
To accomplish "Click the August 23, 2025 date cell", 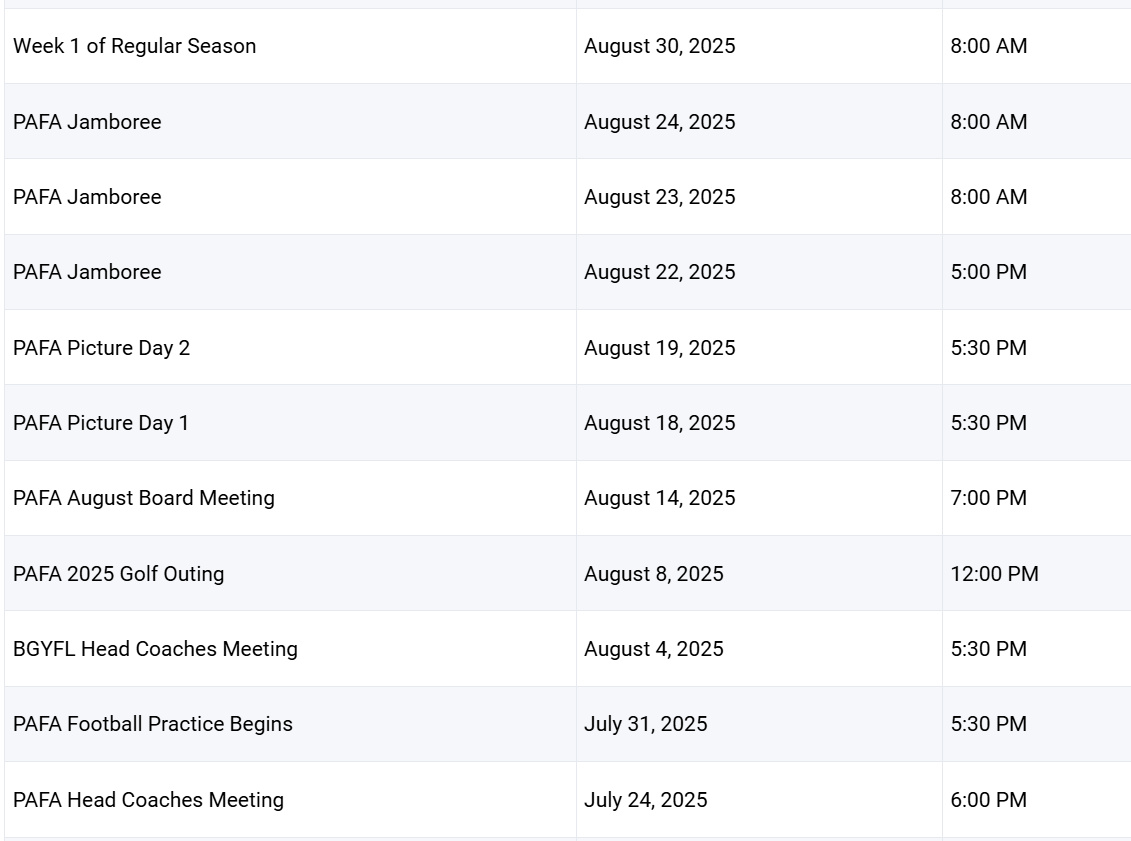I will 659,197.
